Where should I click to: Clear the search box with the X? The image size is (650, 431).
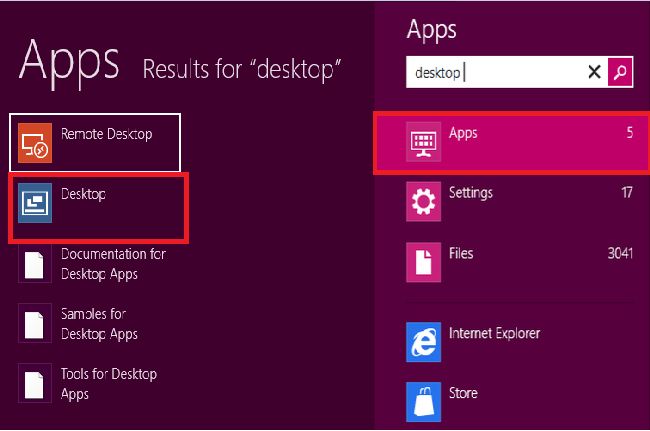[x=594, y=72]
